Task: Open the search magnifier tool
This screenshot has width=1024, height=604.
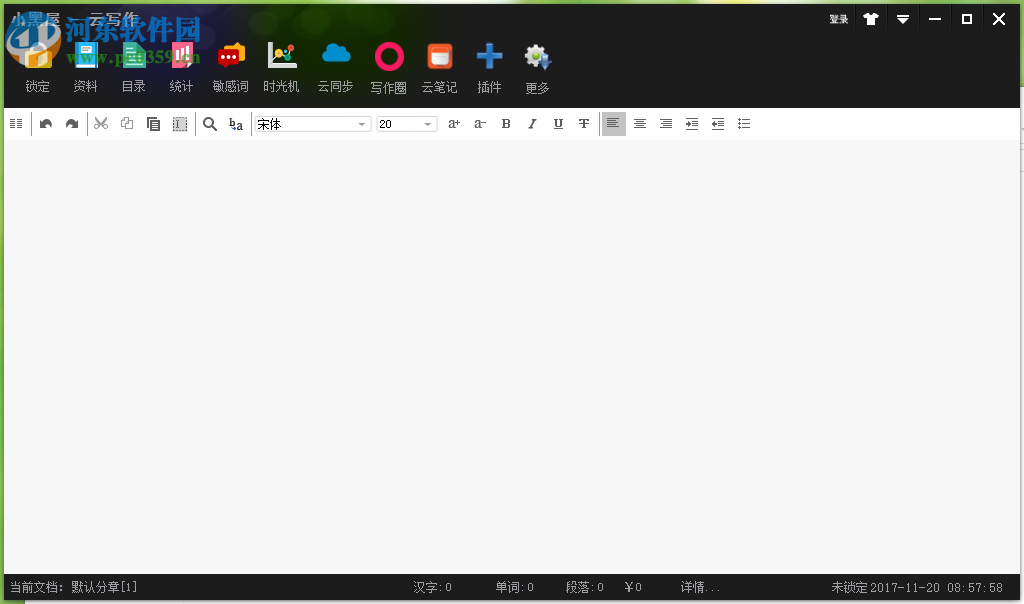Action: [210, 123]
